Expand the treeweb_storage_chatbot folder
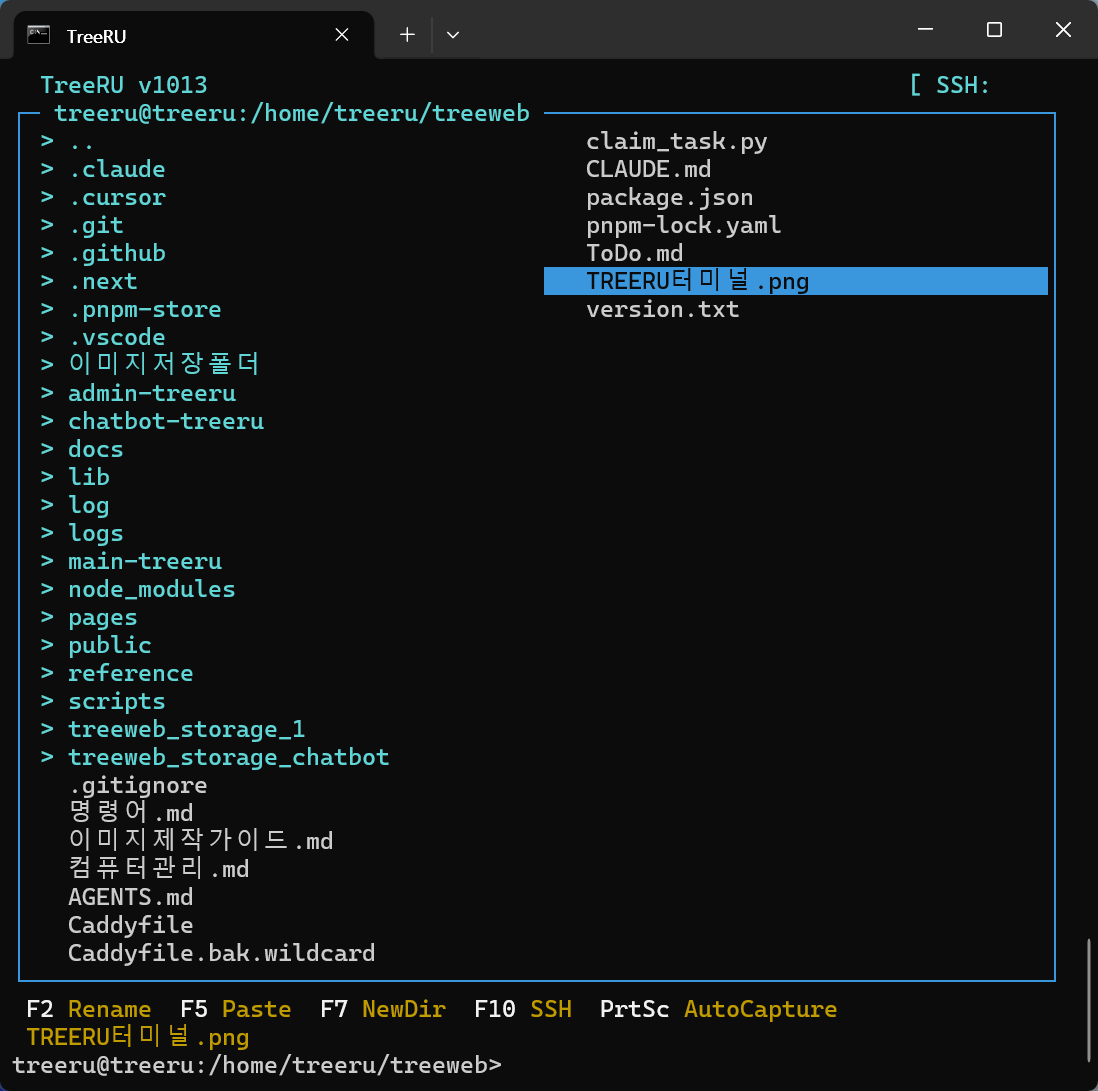Screen dimensions: 1098x1091 click(229, 757)
